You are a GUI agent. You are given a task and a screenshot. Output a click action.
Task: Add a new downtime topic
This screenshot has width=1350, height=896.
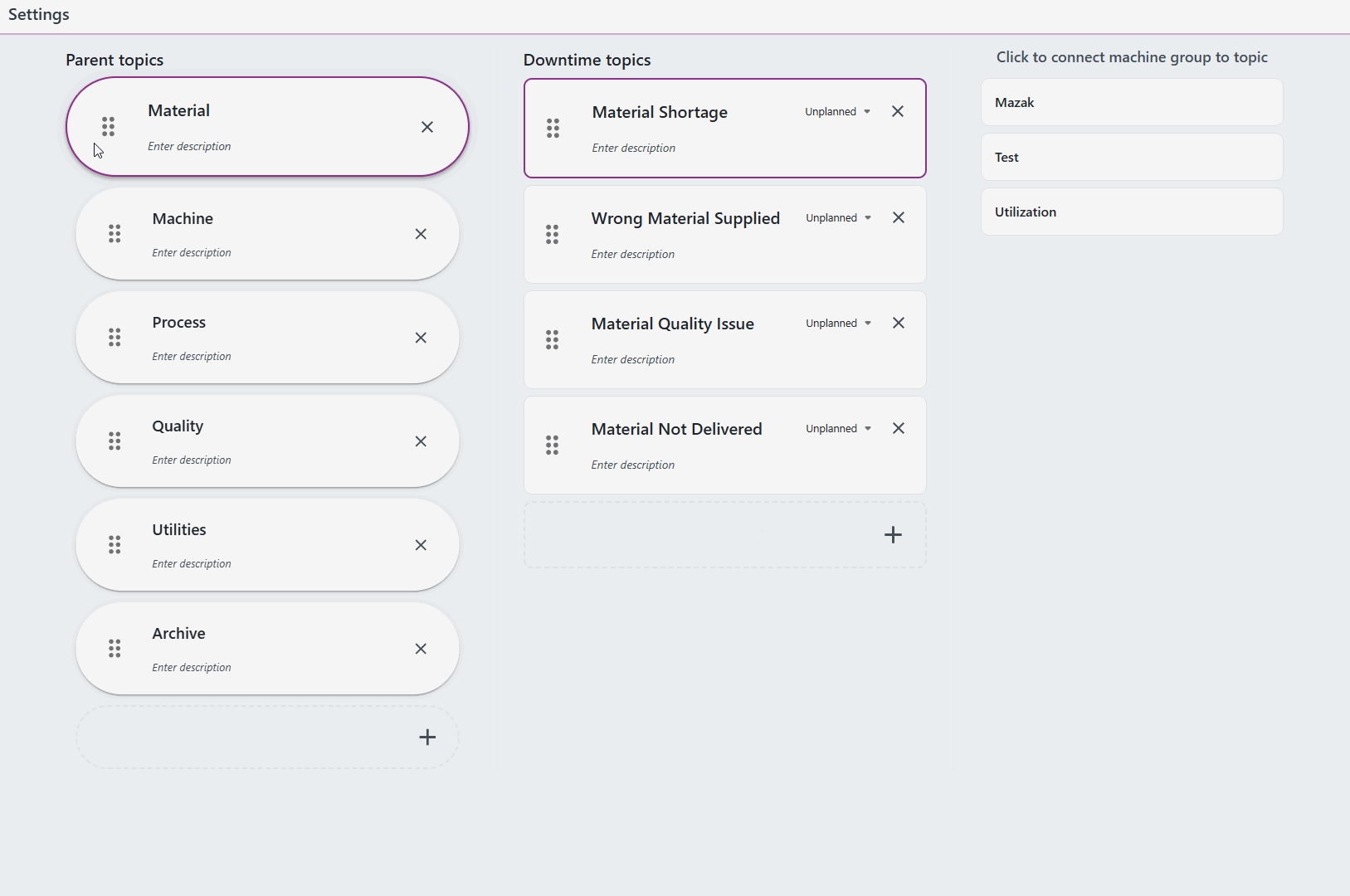click(893, 535)
